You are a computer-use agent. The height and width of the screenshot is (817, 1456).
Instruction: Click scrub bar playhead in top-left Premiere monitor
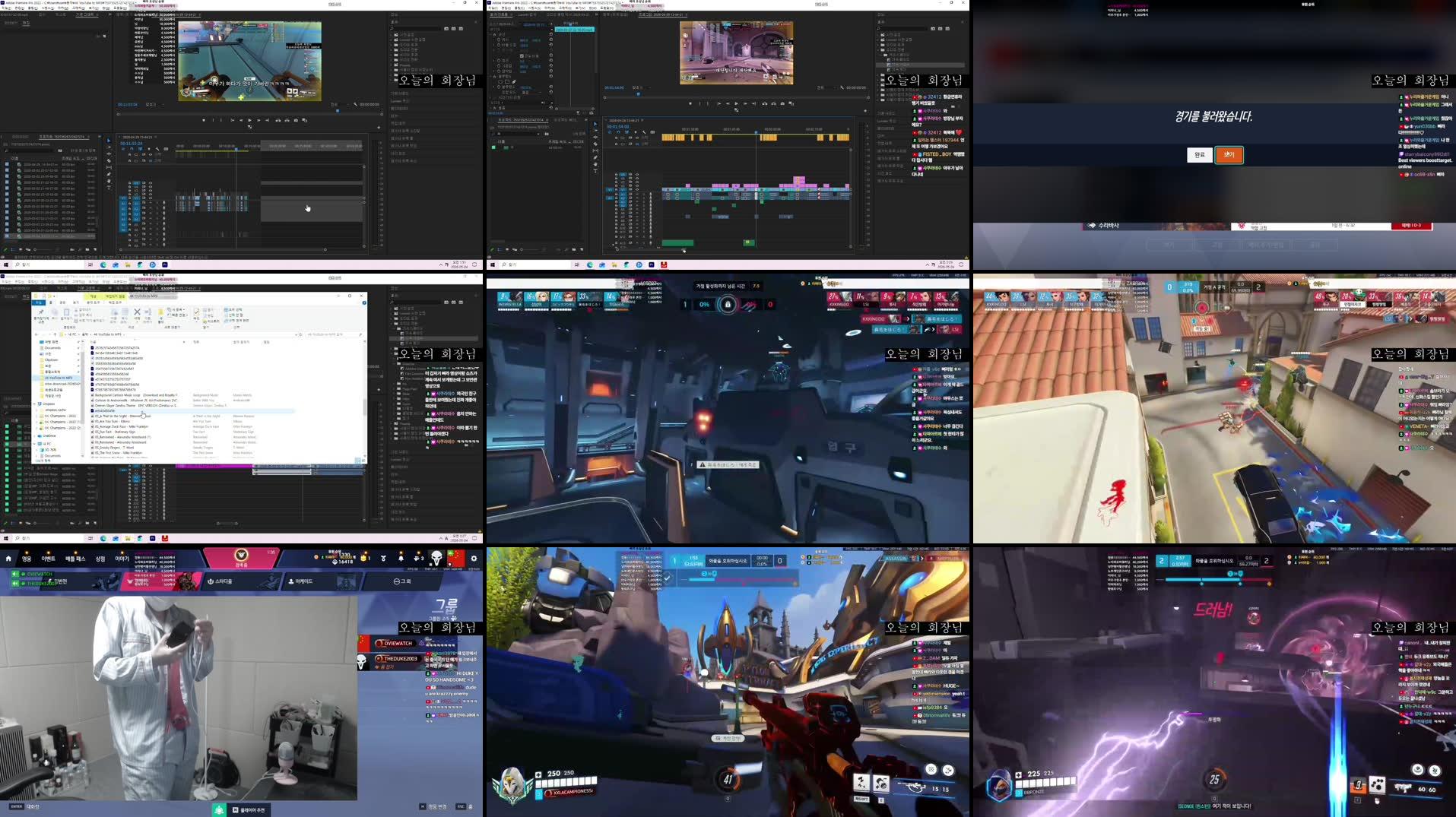click(x=338, y=111)
